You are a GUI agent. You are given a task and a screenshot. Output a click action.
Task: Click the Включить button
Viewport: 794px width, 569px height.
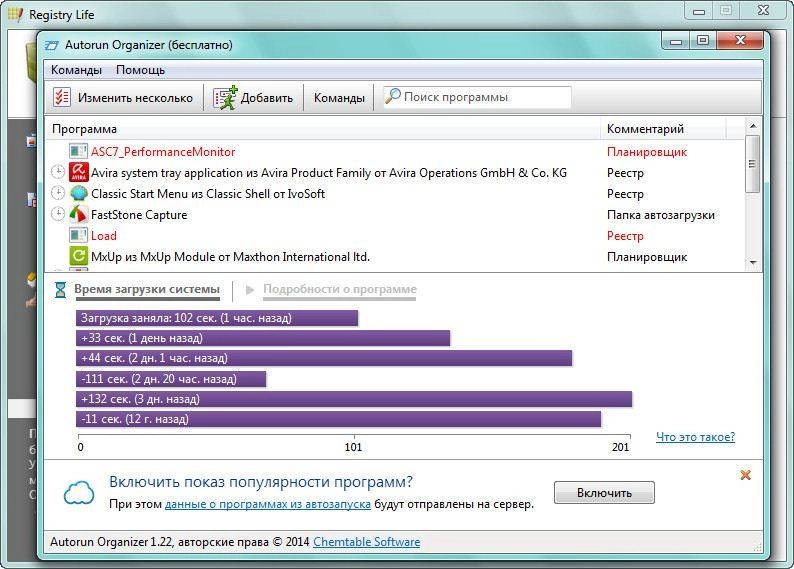pyautogui.click(x=604, y=493)
